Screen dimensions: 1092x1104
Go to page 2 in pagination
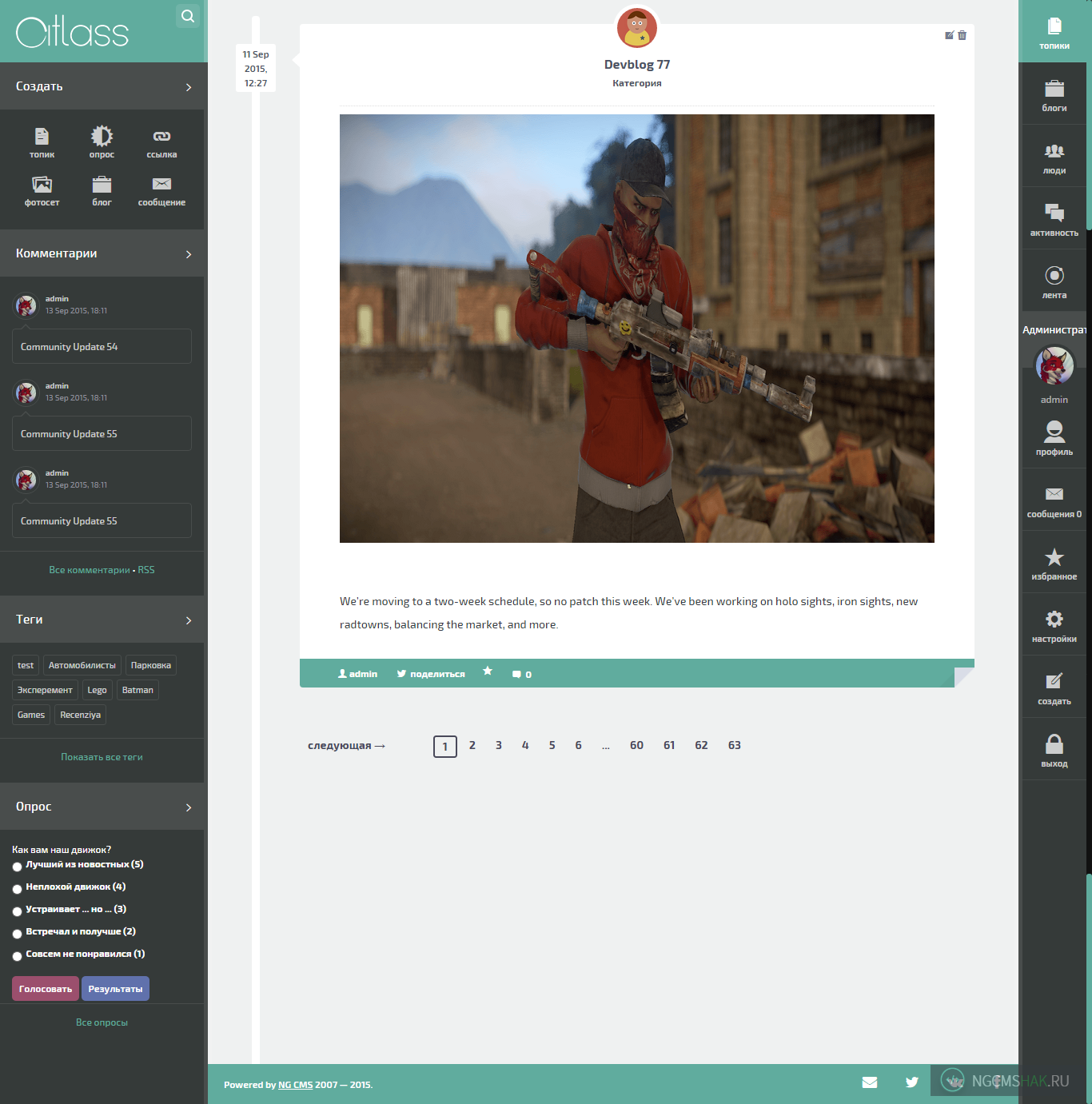tap(472, 745)
